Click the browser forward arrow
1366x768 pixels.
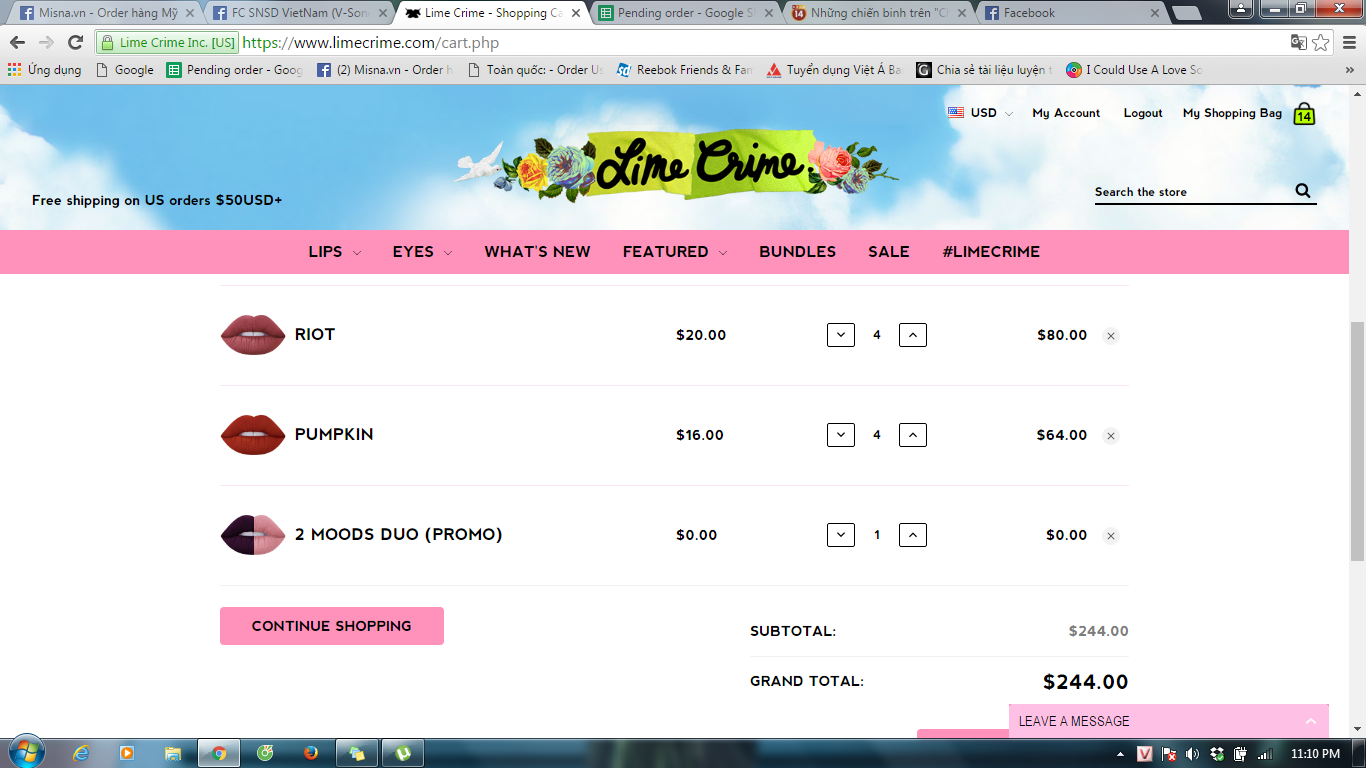(46, 42)
